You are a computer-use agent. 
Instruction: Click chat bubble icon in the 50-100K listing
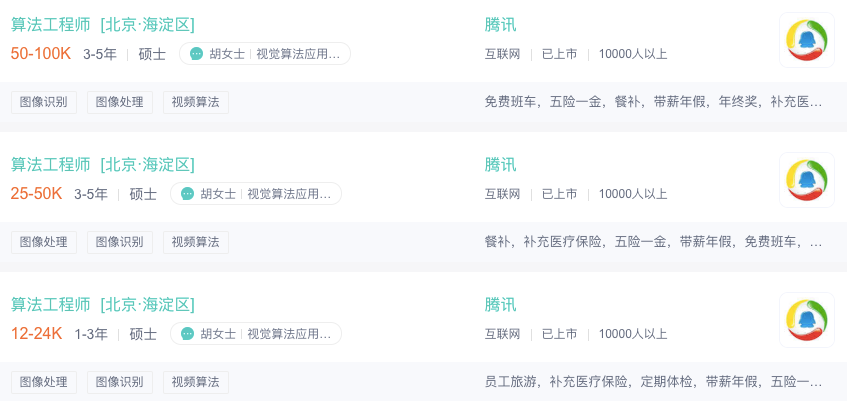tap(197, 54)
